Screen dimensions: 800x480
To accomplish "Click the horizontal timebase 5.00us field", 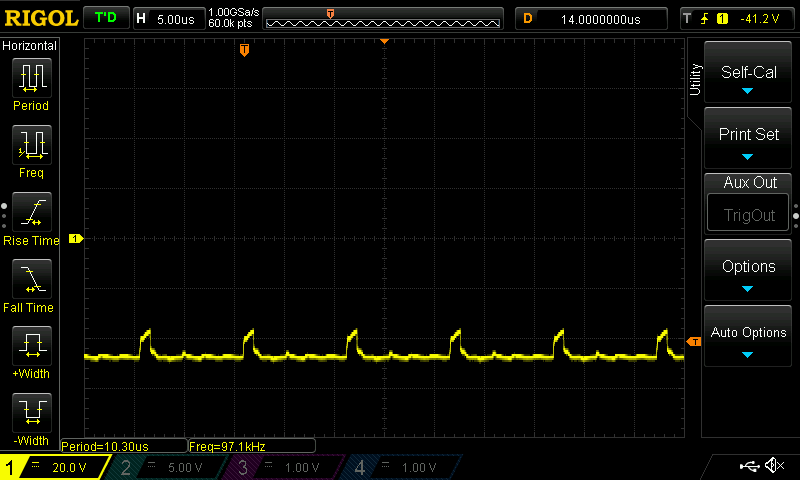I will (169, 19).
